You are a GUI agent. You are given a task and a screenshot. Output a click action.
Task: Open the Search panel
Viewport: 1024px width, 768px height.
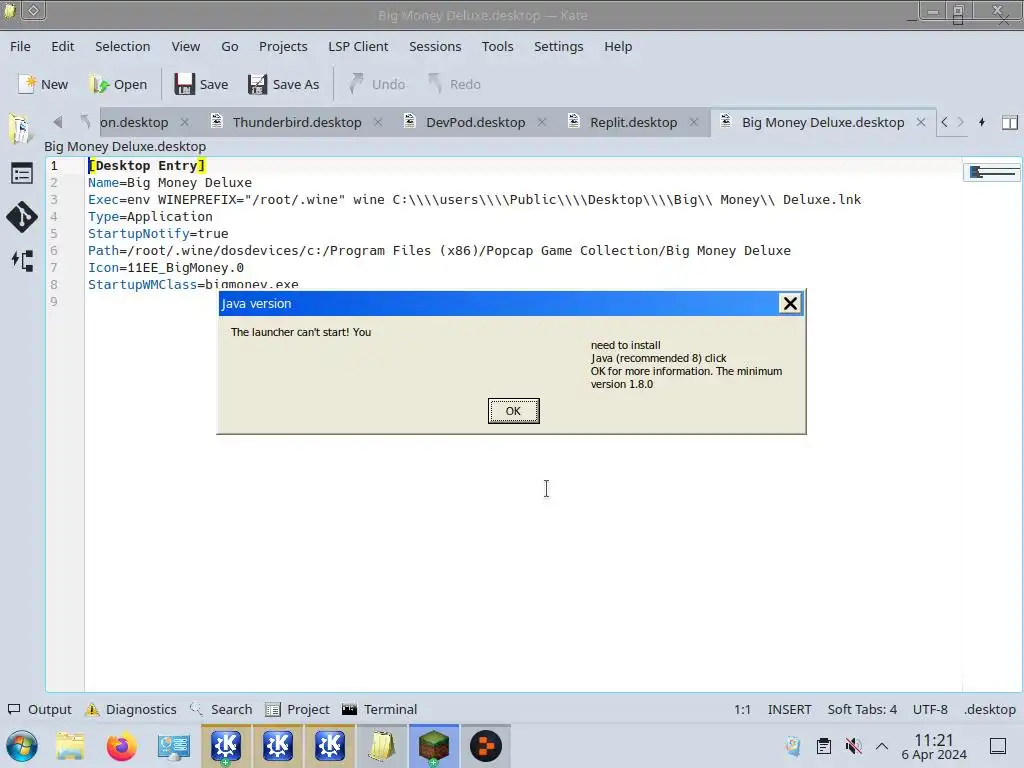(221, 709)
